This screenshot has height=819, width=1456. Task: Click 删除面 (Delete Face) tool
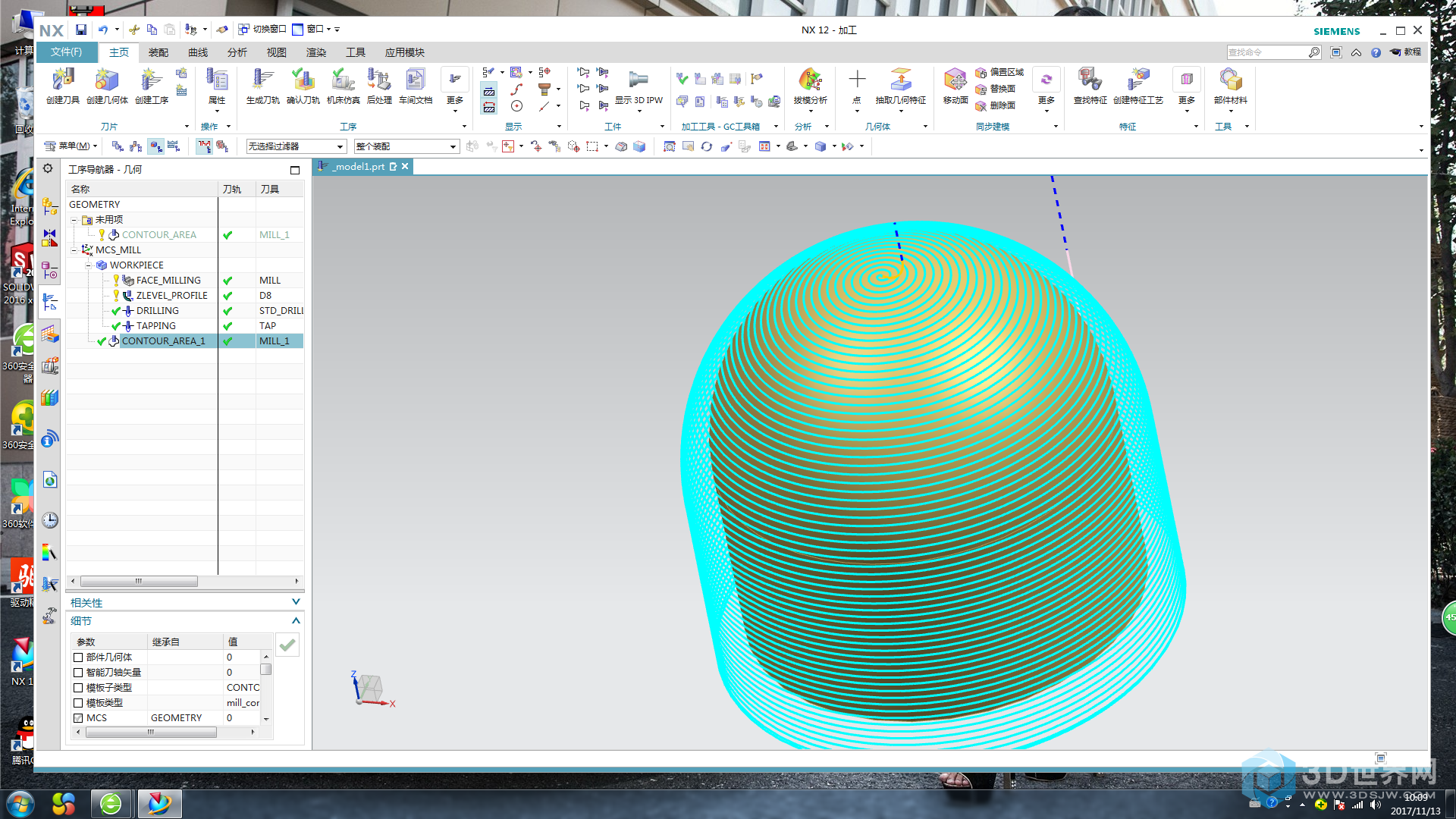pyautogui.click(x=996, y=105)
